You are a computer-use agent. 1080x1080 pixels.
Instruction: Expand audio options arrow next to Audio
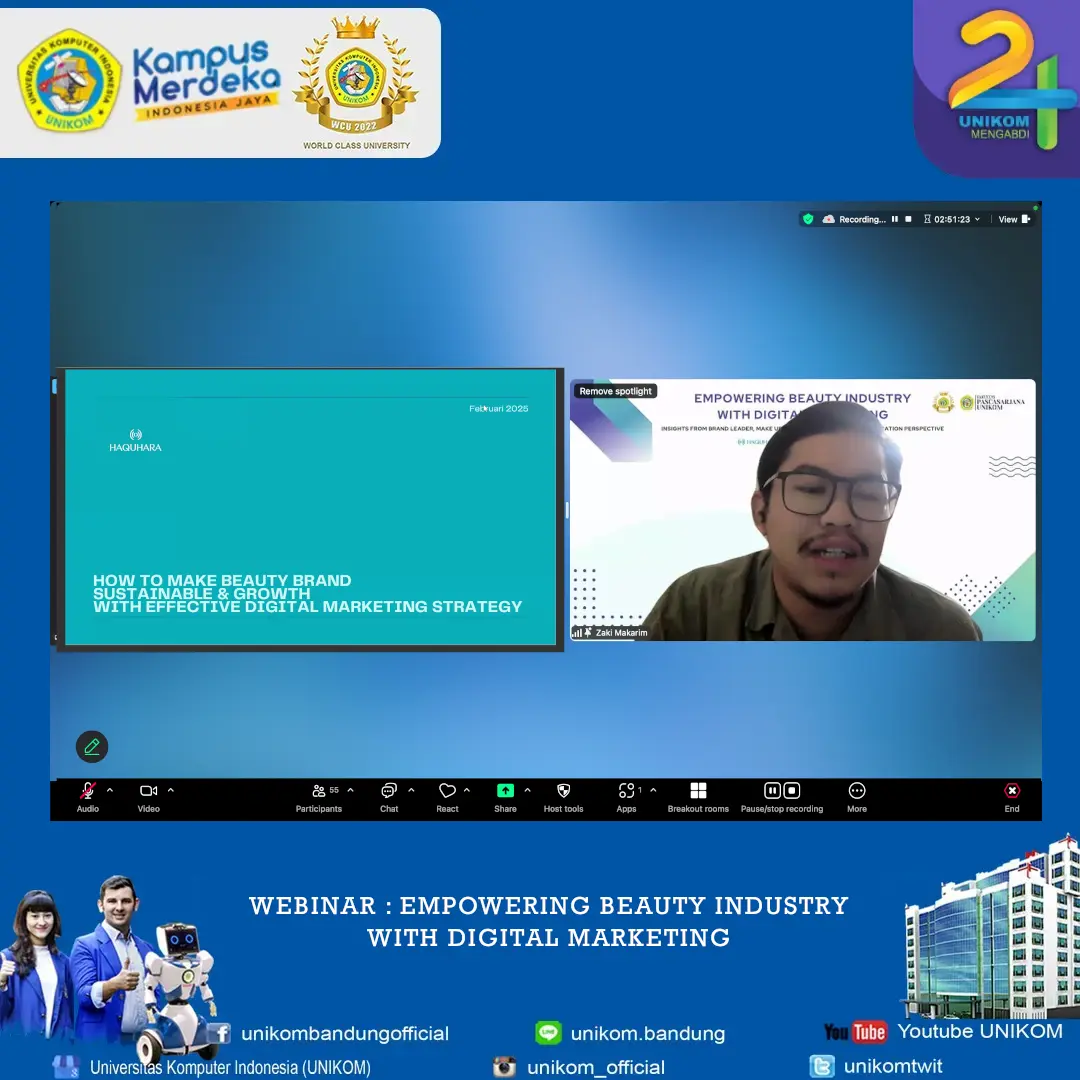[x=110, y=790]
